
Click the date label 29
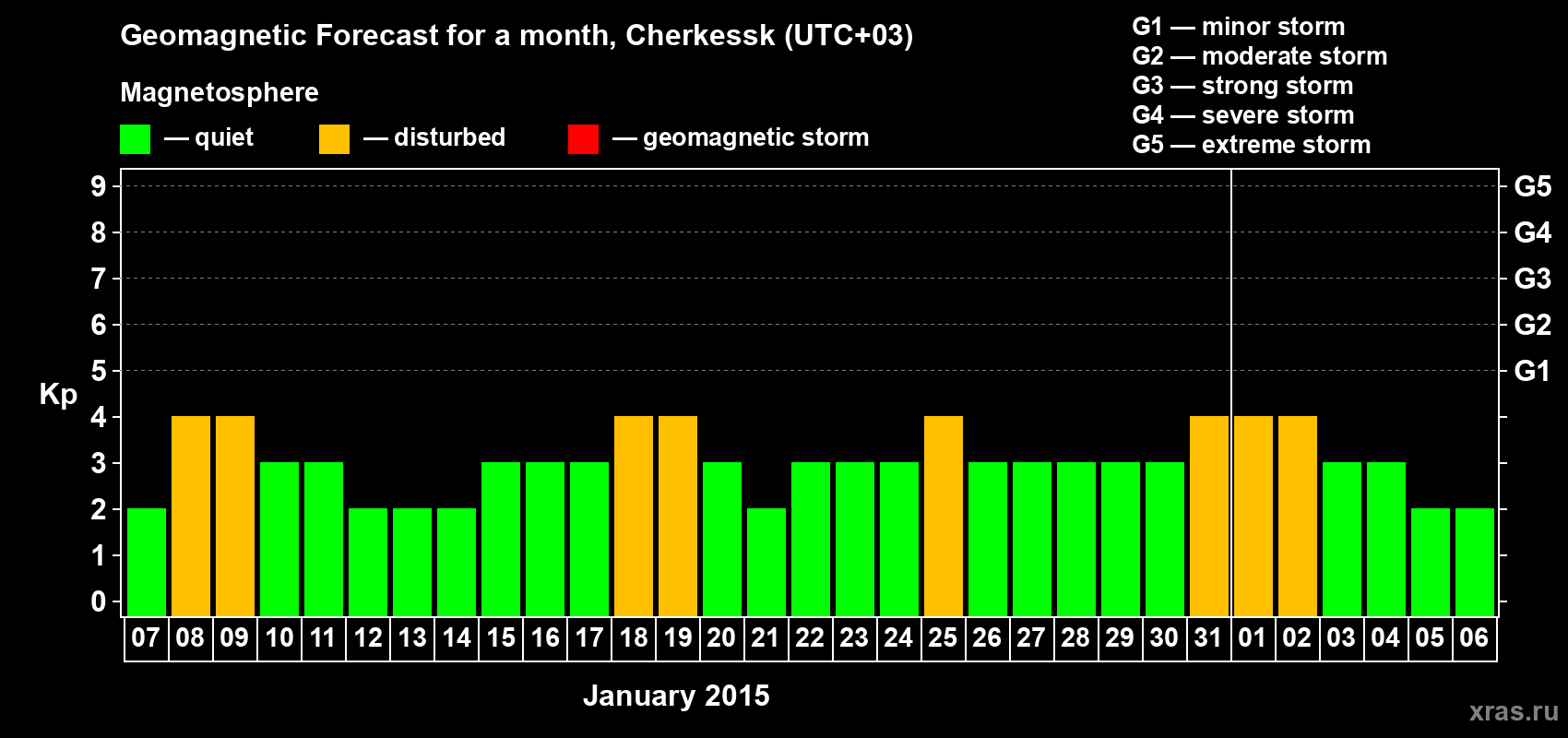click(x=1120, y=637)
